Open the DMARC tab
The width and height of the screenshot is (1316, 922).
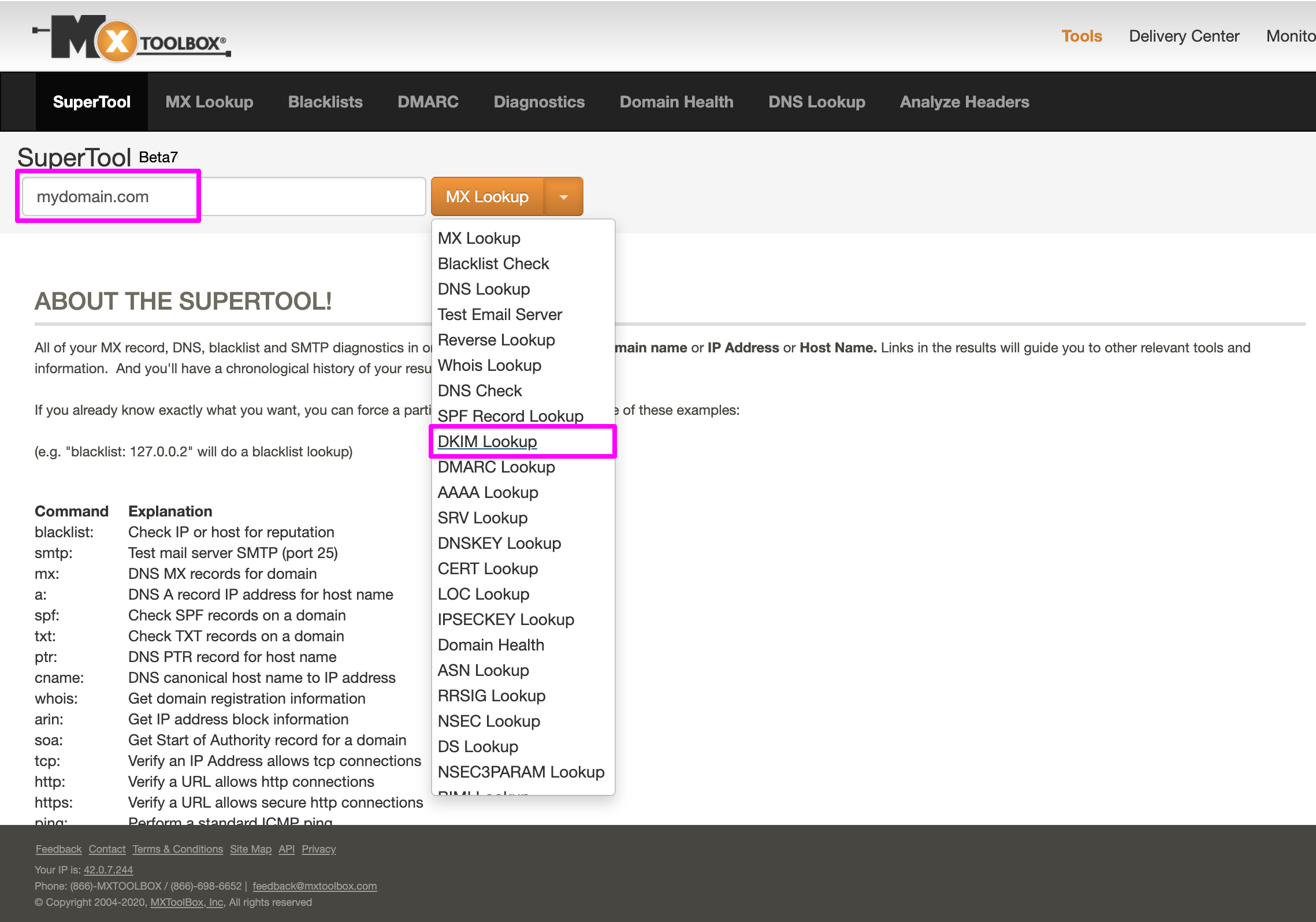click(427, 102)
